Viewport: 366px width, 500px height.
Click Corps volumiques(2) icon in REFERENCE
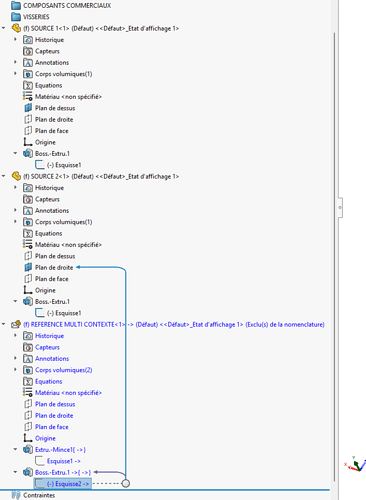28,370
